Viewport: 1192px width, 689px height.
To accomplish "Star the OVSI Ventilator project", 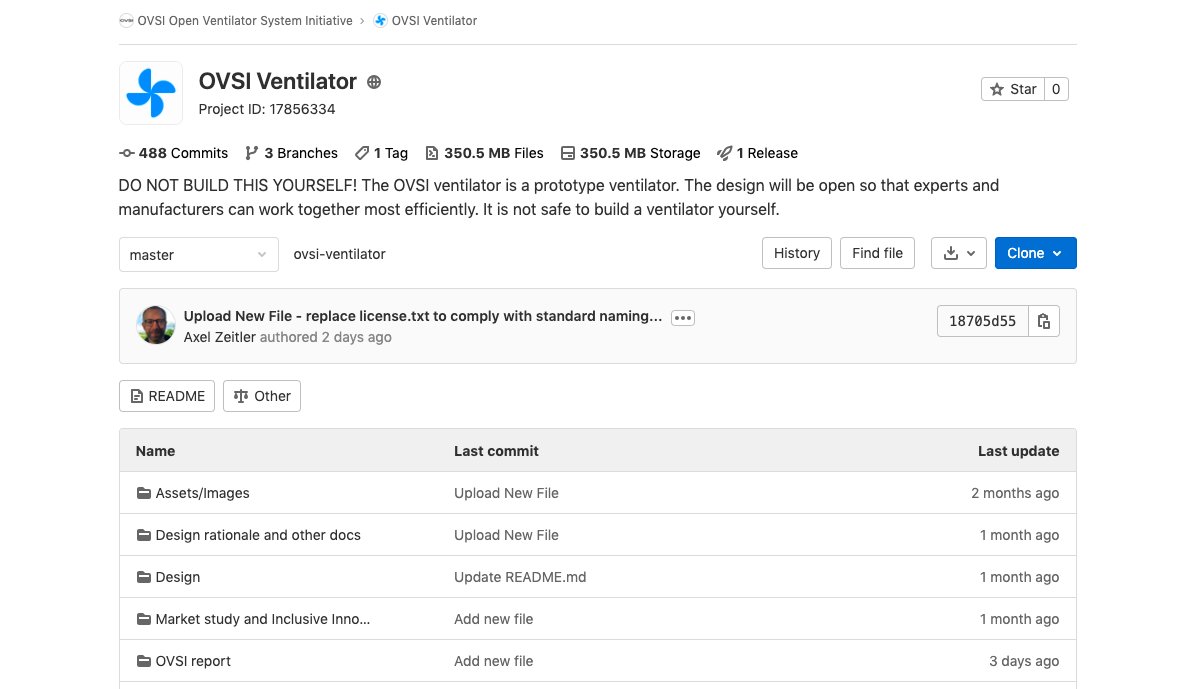I will click(x=1013, y=89).
